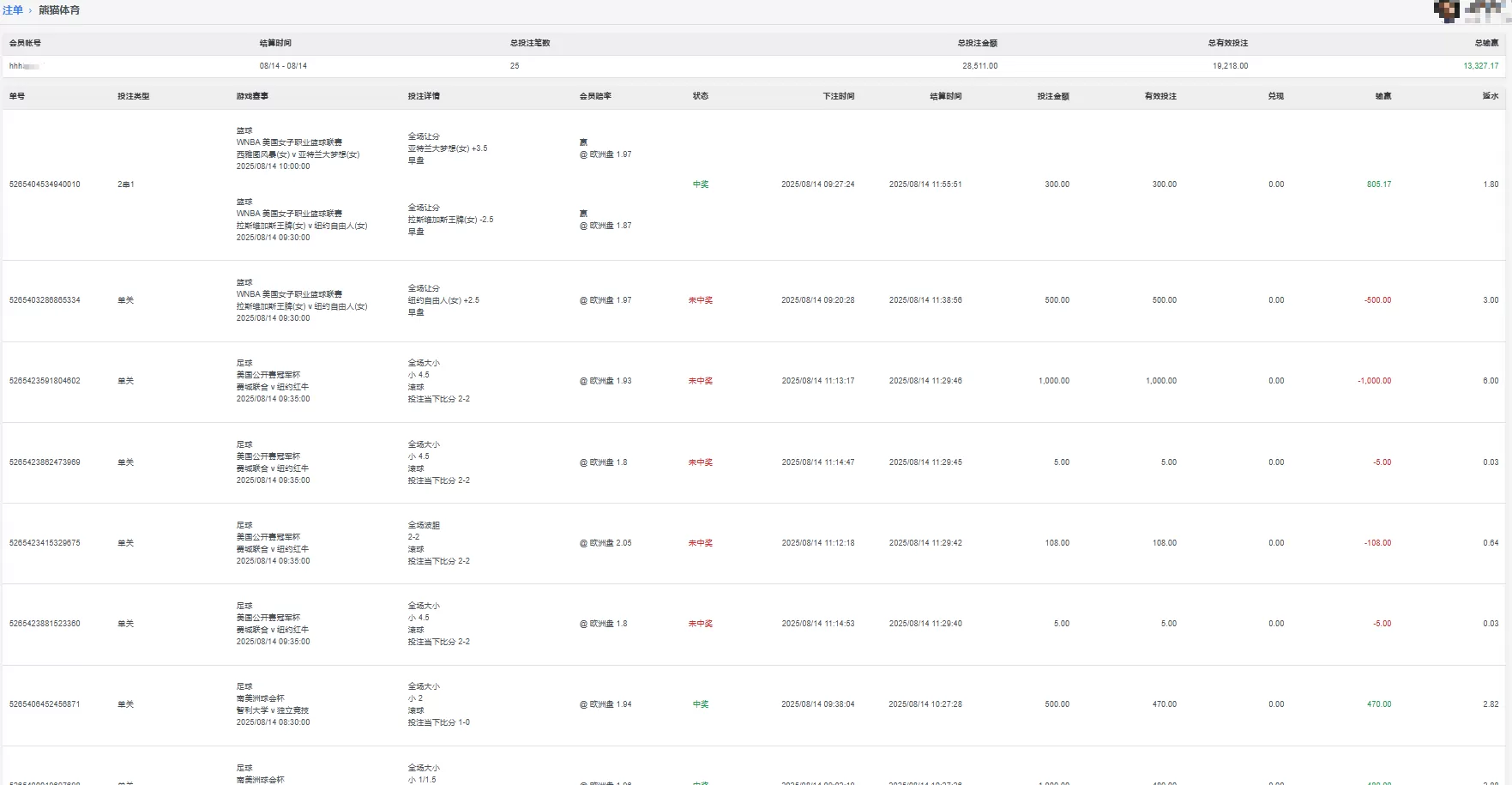Click the 投注类型 column header

click(x=134, y=96)
